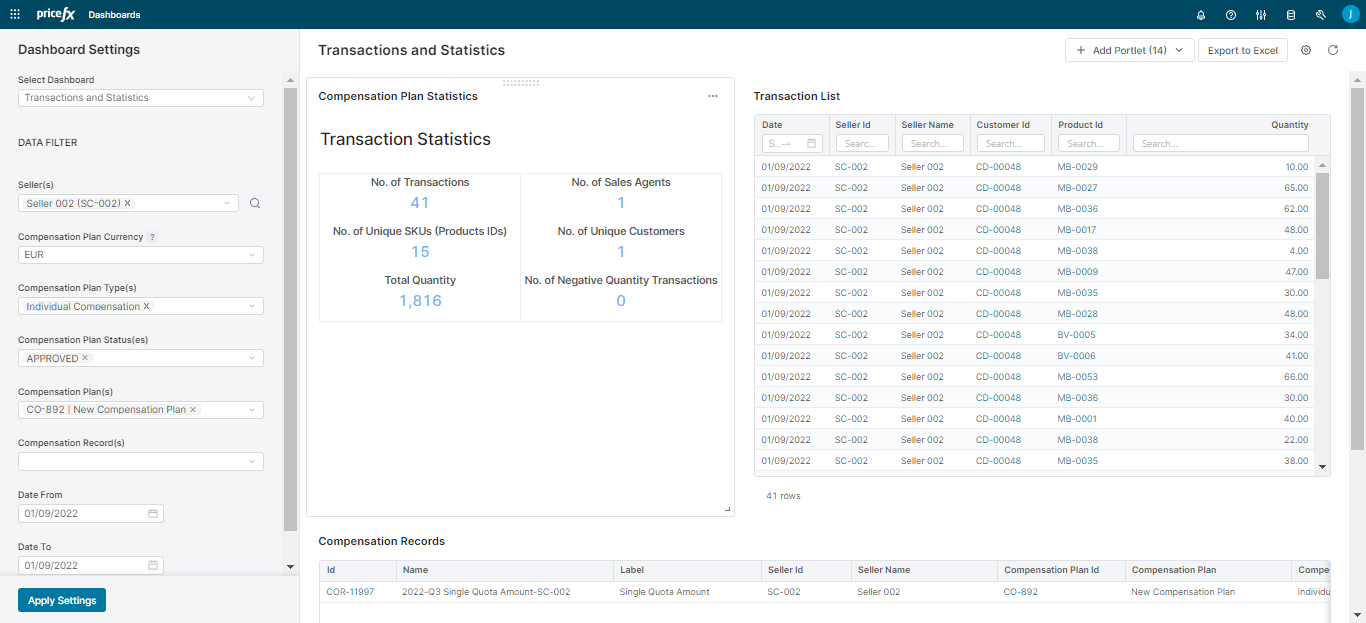
Task: Open the notifications bell icon
Action: 1201,15
